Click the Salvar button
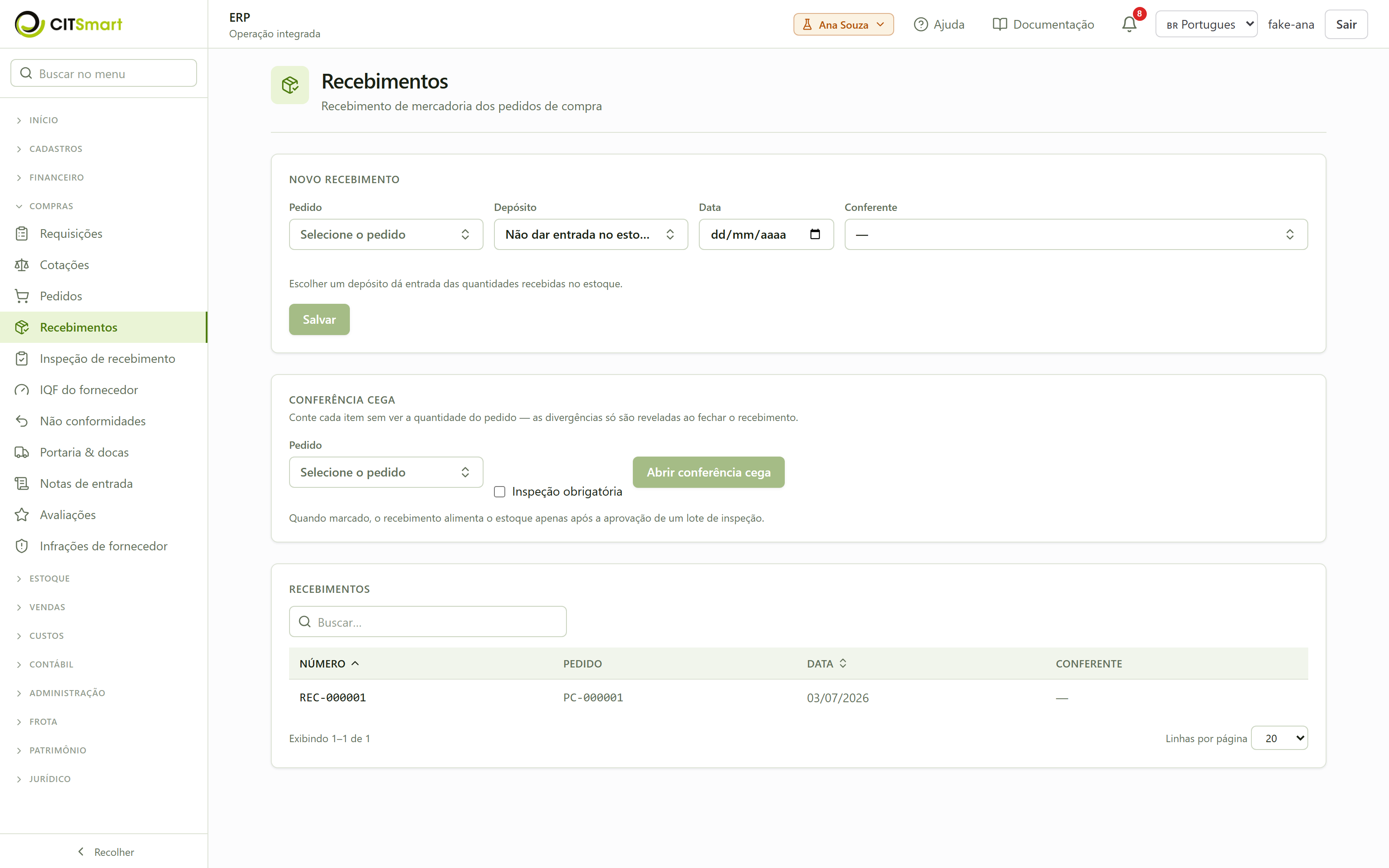 click(319, 320)
